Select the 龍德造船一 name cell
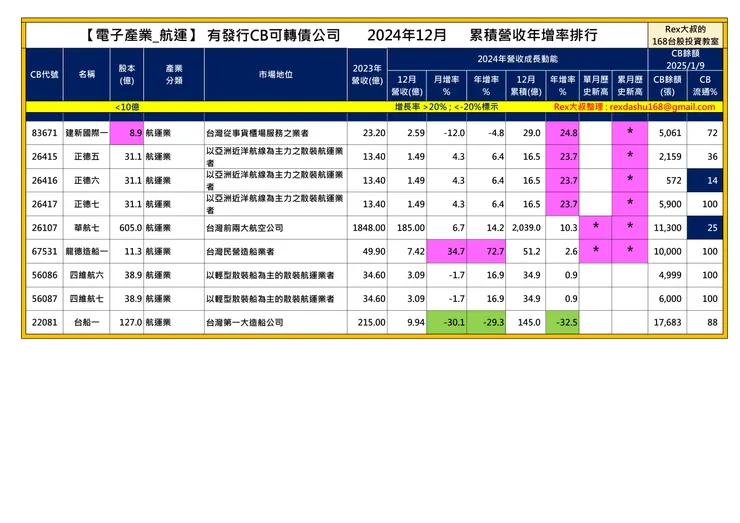This screenshot has width=740, height=523. 86,251
